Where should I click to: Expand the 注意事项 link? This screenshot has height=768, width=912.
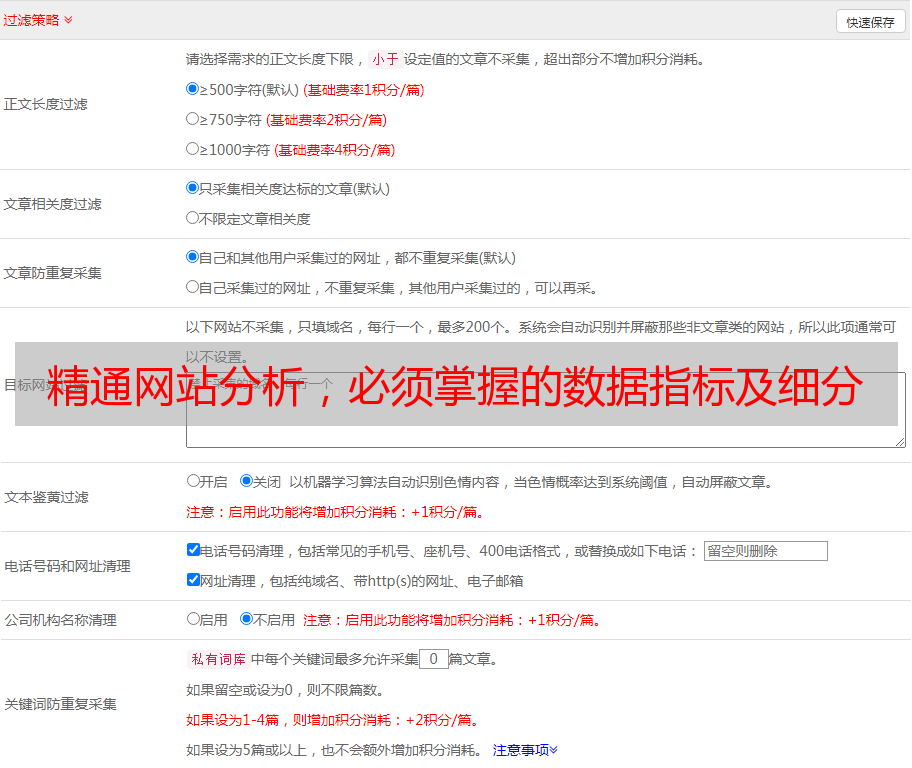525,750
